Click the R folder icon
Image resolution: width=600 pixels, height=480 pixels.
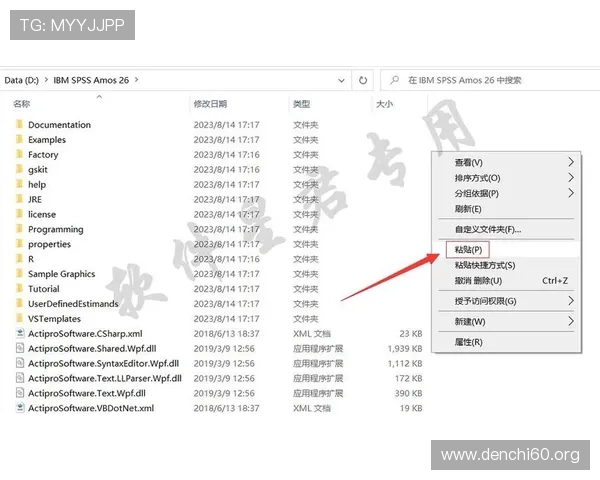tap(19, 259)
